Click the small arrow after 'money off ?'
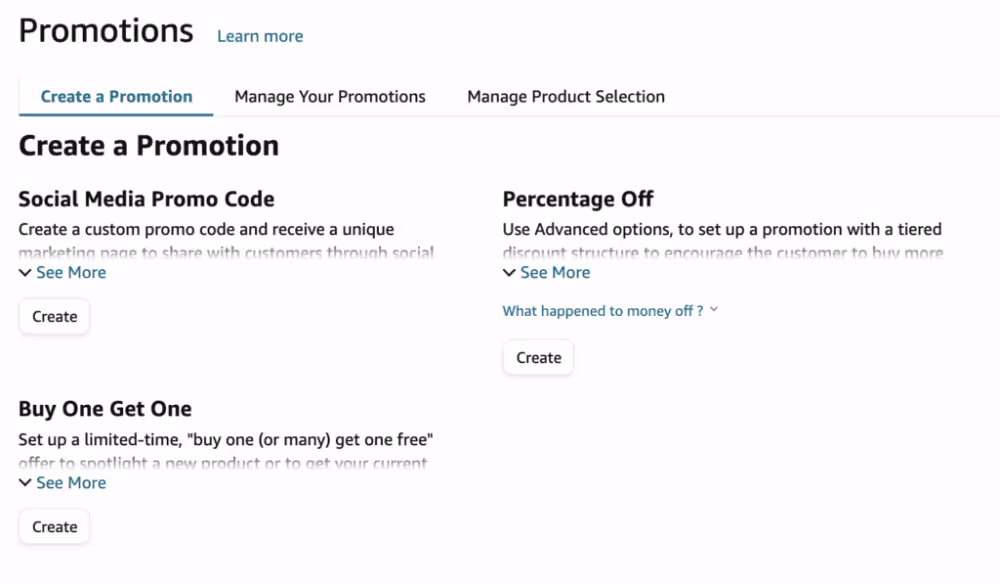Viewport: 1000px width, 584px height. (714, 310)
